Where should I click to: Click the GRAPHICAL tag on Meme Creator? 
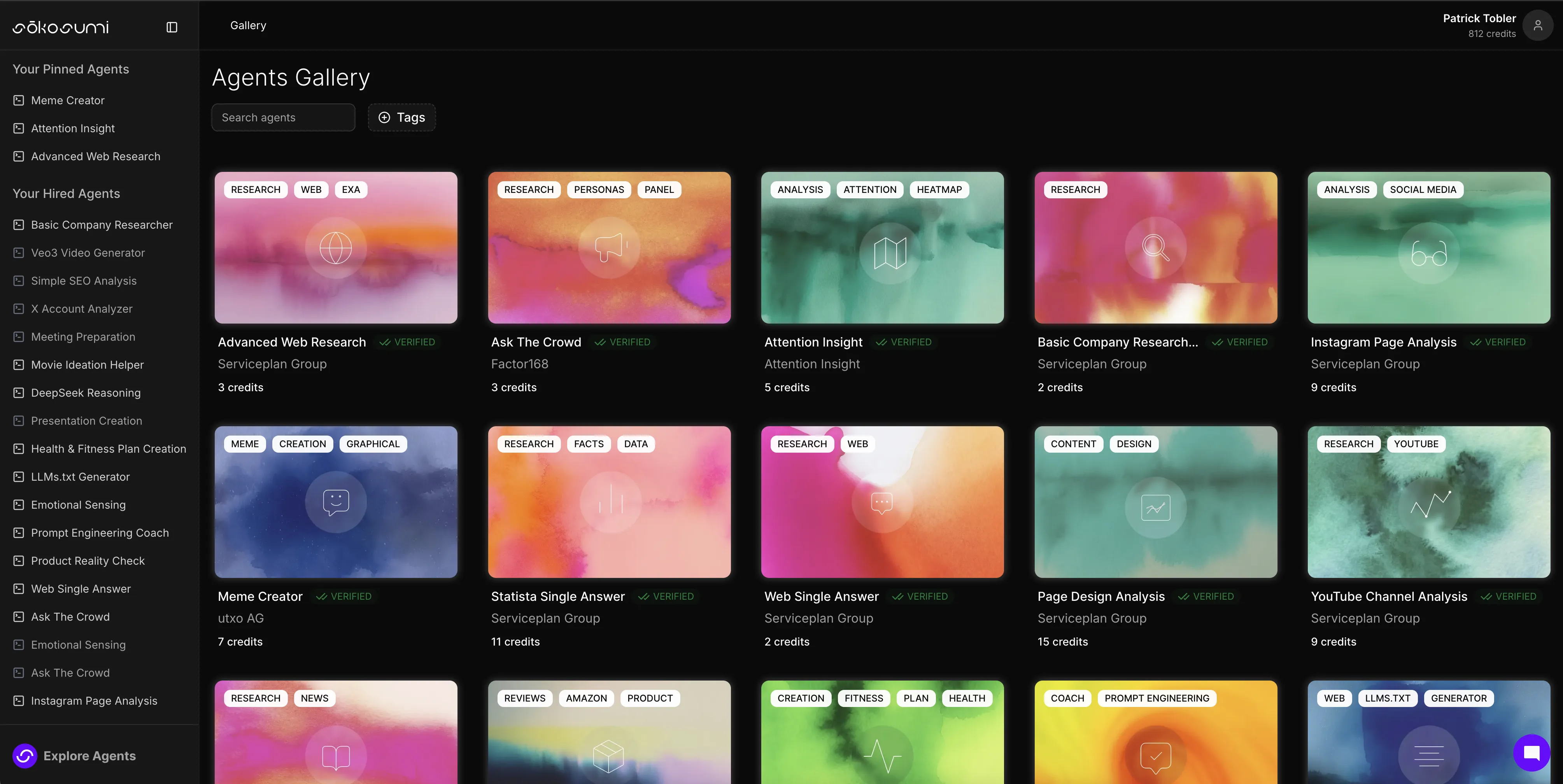pos(373,444)
